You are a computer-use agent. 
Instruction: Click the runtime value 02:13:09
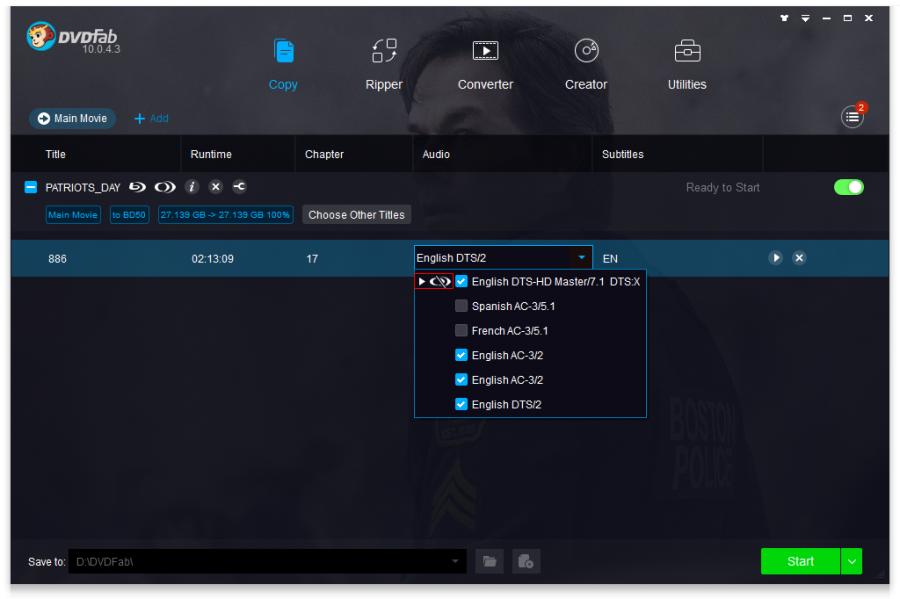[x=212, y=259]
